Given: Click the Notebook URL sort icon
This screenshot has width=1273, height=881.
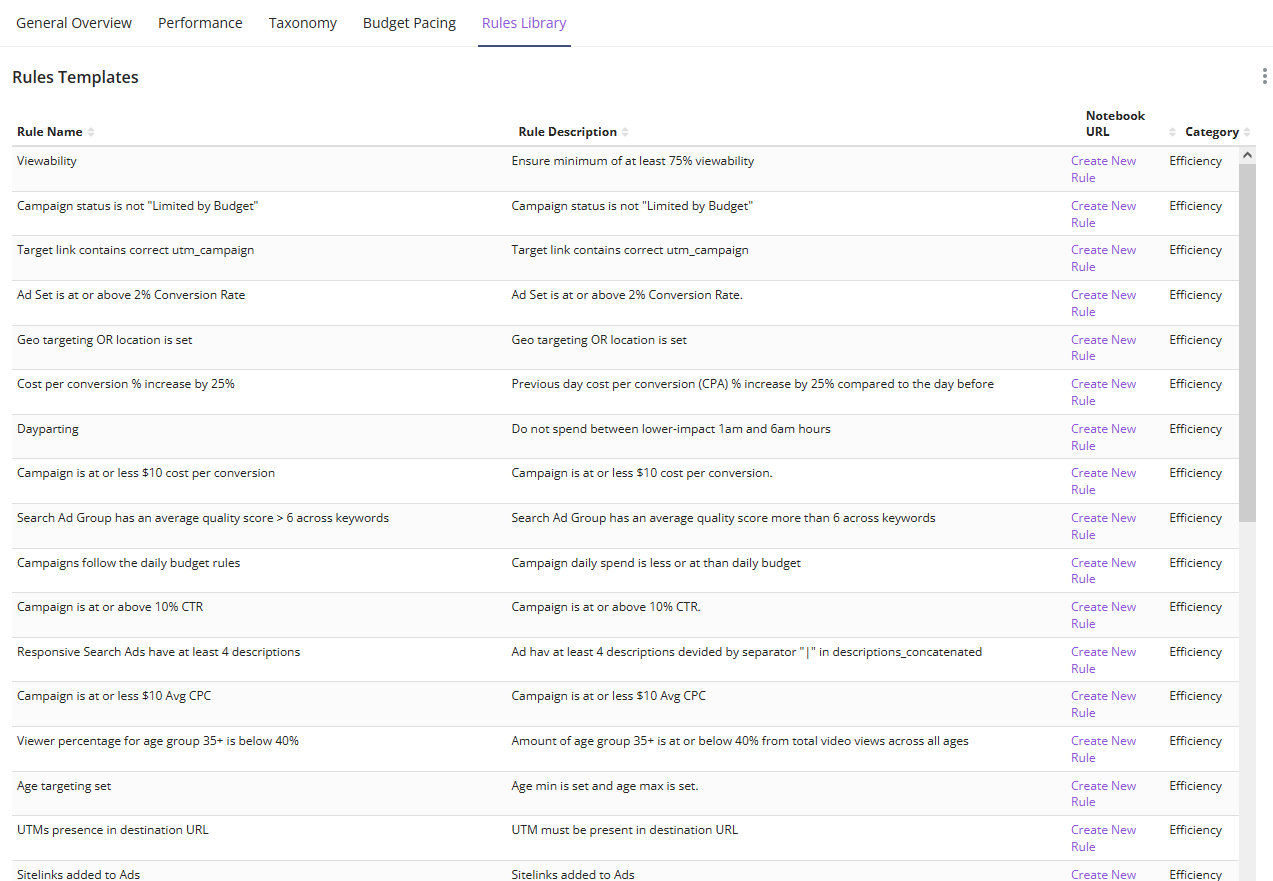Looking at the screenshot, I should point(1173,132).
